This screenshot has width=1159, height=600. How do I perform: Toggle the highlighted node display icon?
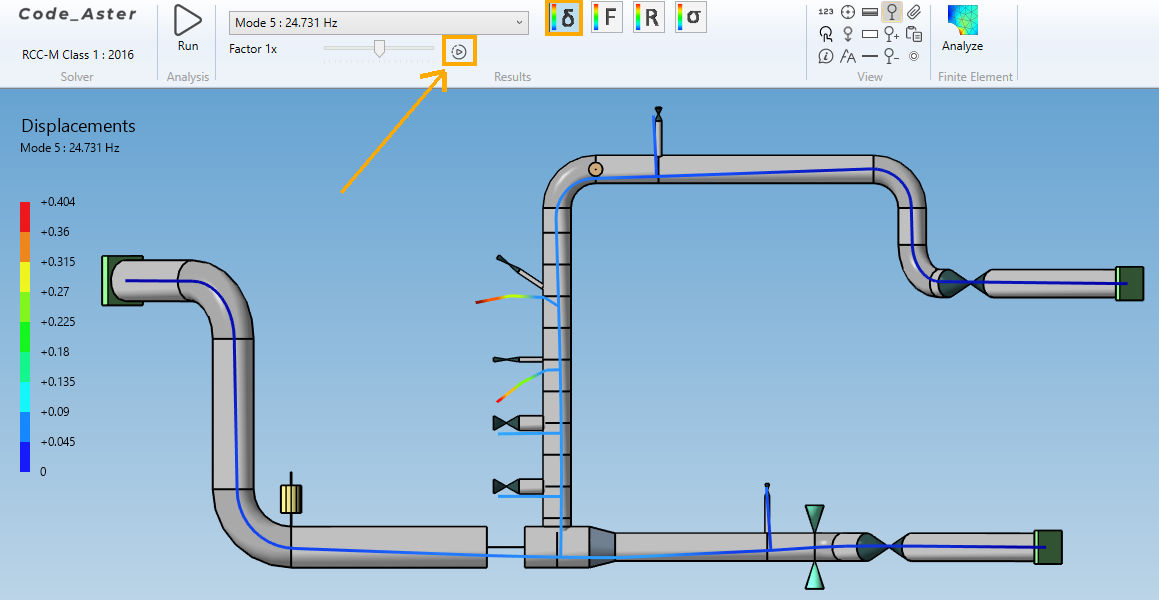click(891, 12)
